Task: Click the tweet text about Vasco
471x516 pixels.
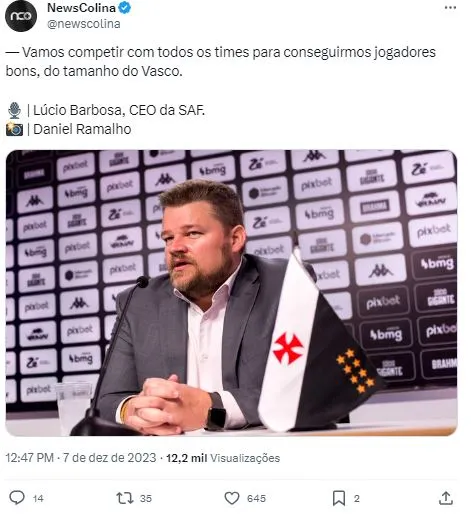Action: [x=221, y=61]
